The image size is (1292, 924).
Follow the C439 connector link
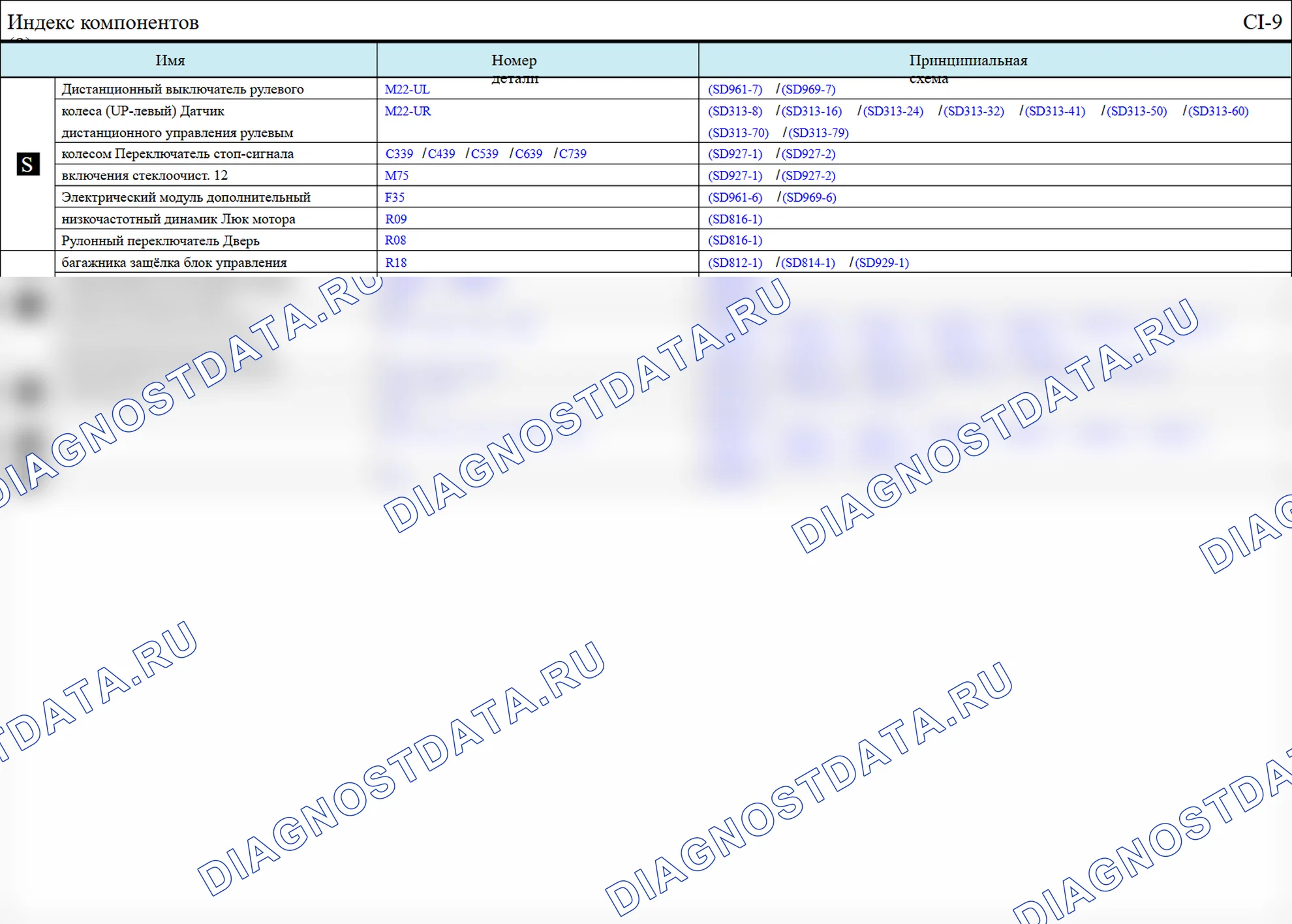pos(442,154)
